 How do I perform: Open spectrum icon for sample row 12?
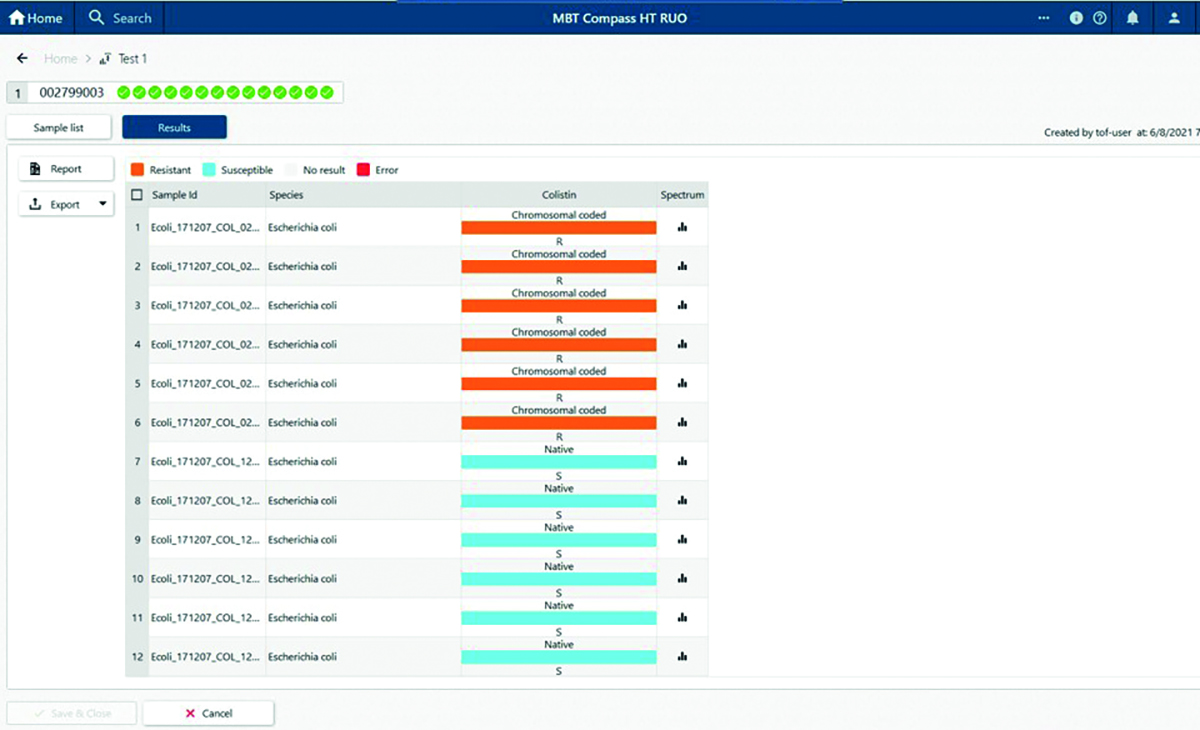coord(682,656)
